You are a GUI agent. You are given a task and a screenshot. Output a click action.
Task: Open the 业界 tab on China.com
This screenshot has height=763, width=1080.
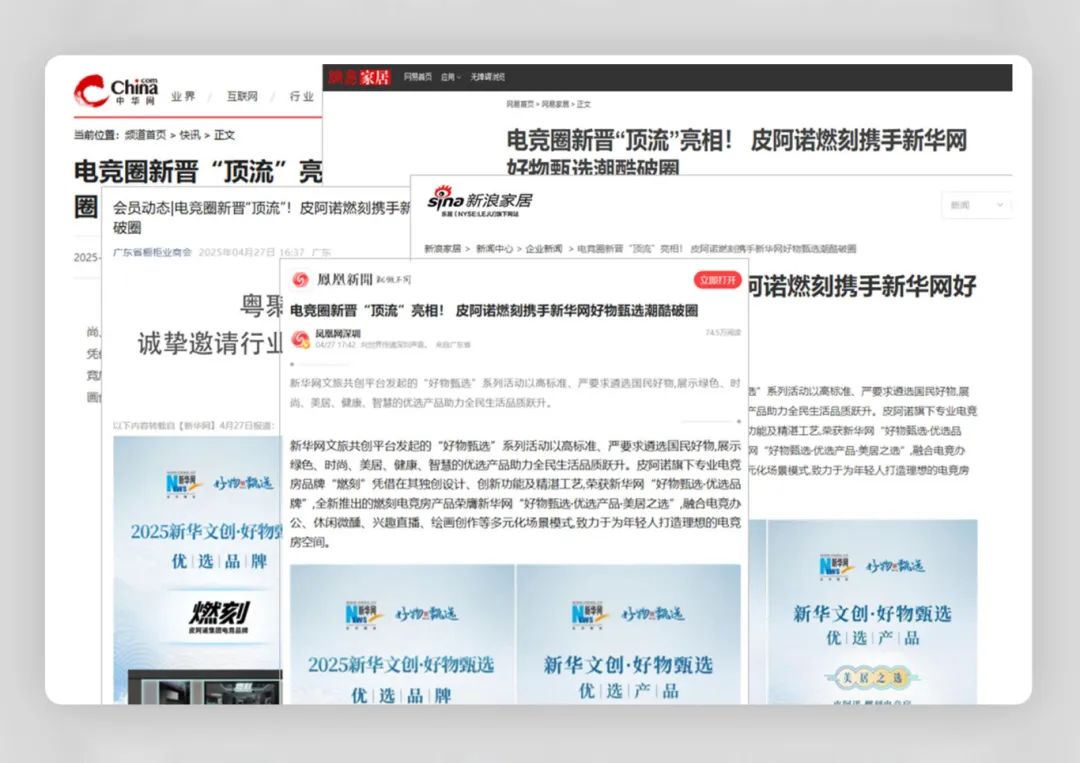(183, 97)
